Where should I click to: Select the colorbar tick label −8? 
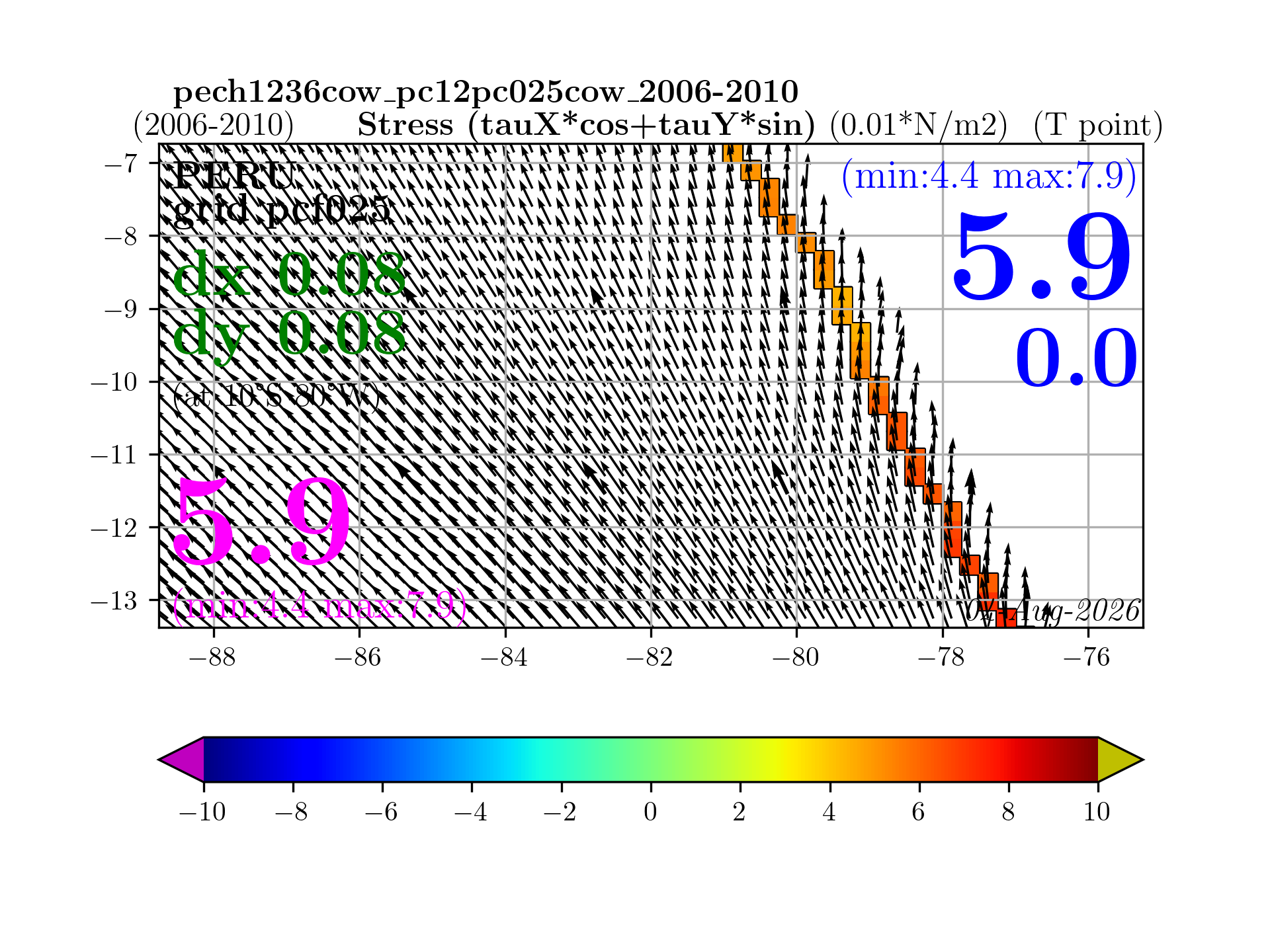click(292, 812)
